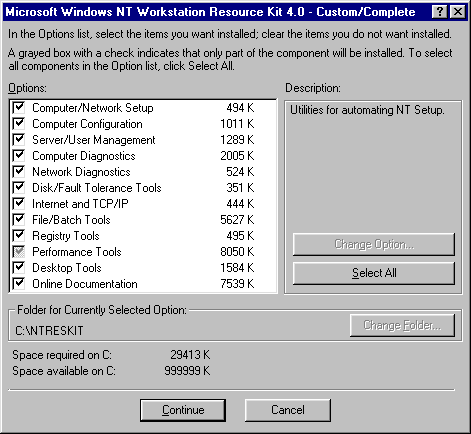Toggle the Registry Tools checkbox

[x=19, y=236]
